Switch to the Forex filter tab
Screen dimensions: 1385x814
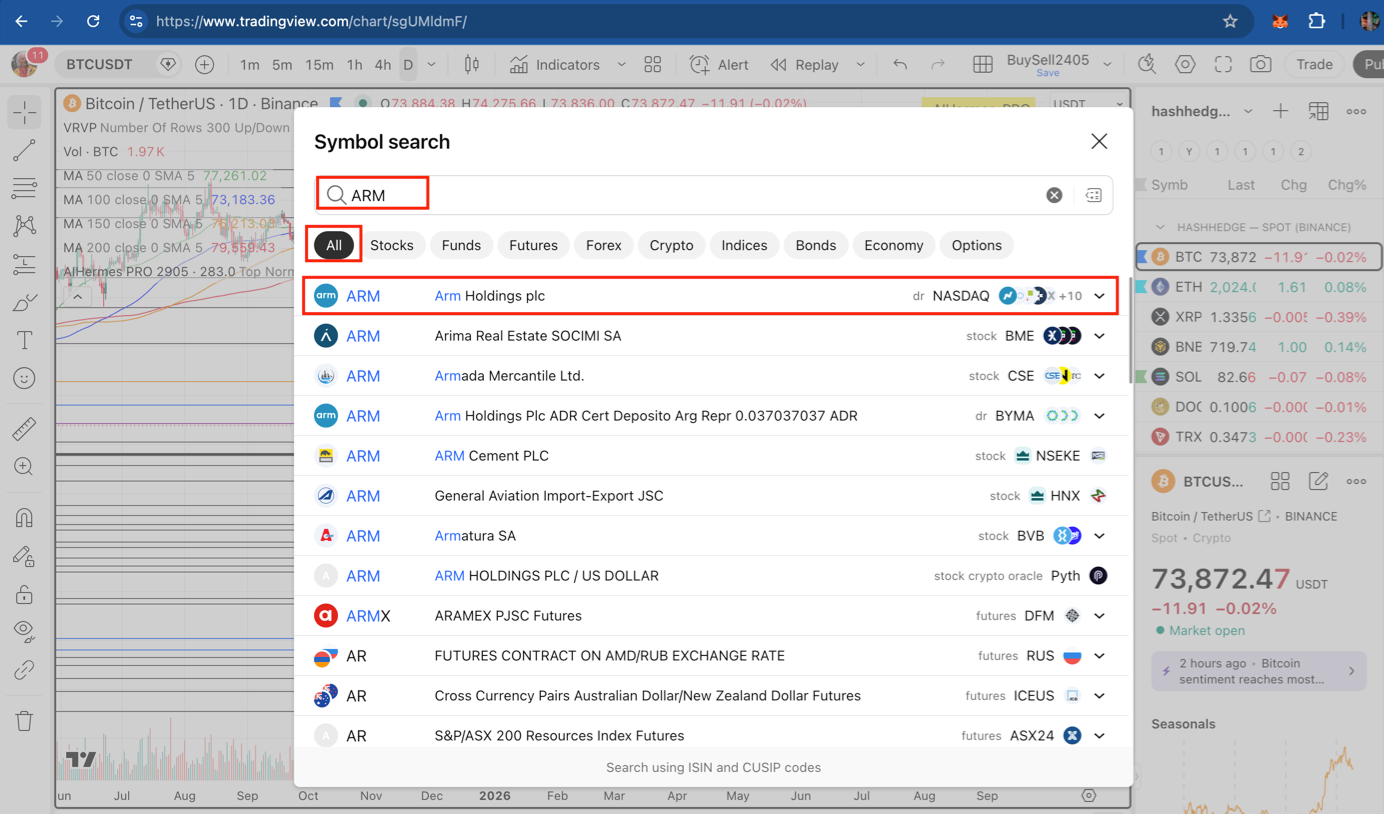coord(604,245)
